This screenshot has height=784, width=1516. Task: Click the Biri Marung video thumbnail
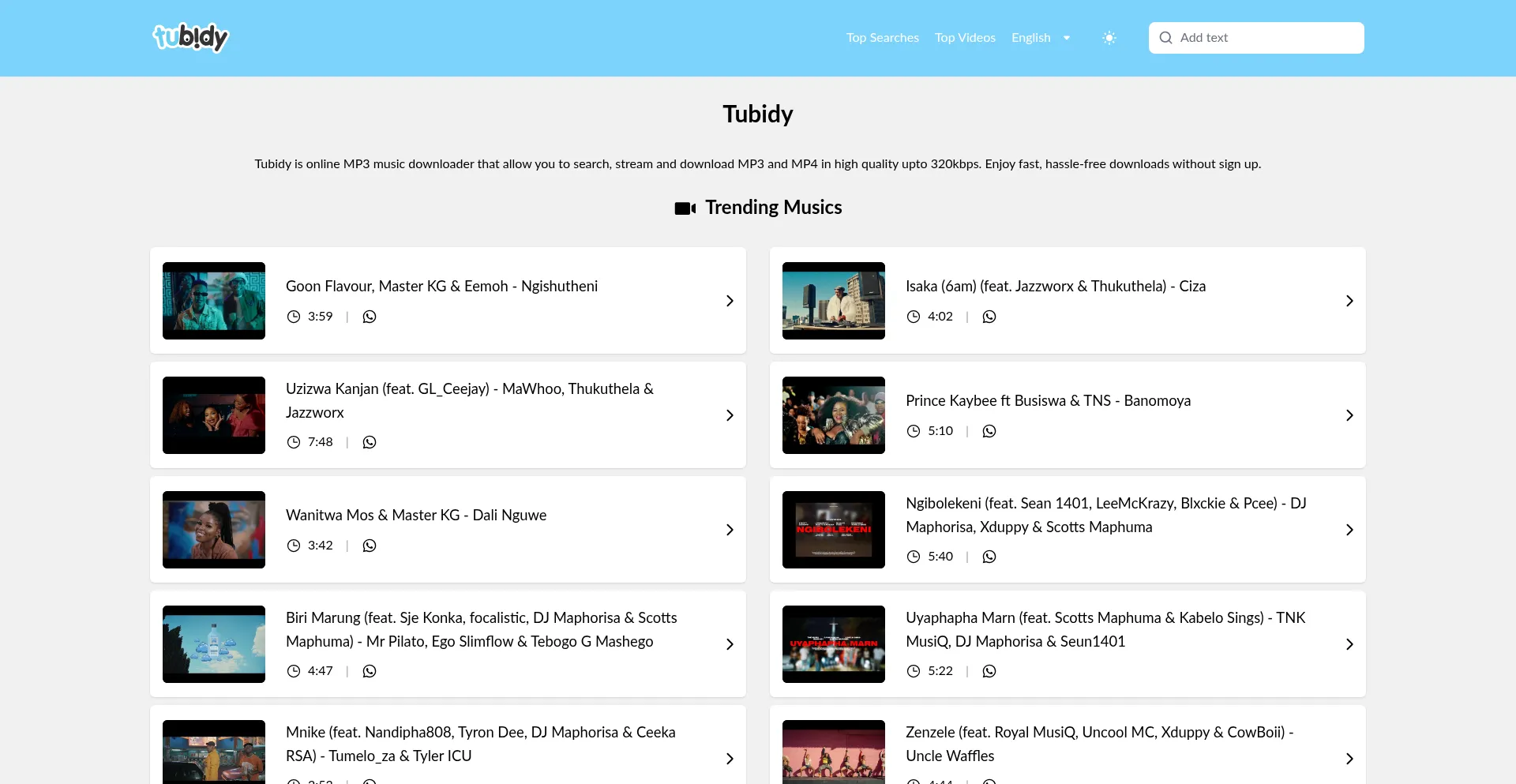[x=214, y=644]
